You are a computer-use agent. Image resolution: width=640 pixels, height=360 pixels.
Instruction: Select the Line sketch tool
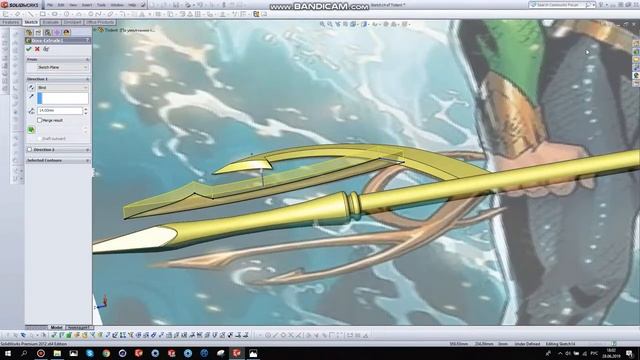[31, 14]
